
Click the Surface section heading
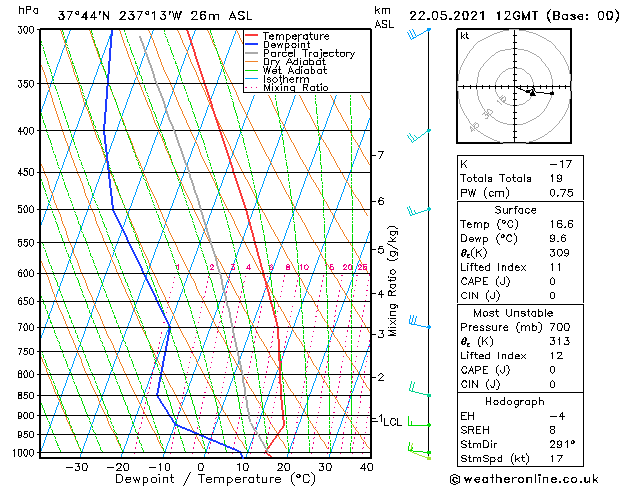[x=515, y=210]
